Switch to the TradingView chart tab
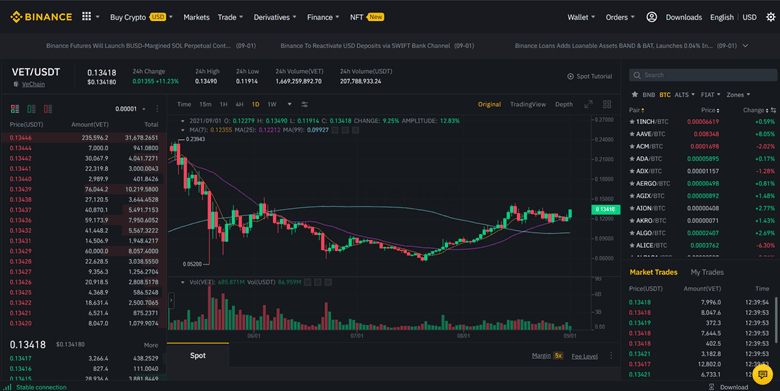The width and height of the screenshot is (780, 391). (x=528, y=104)
